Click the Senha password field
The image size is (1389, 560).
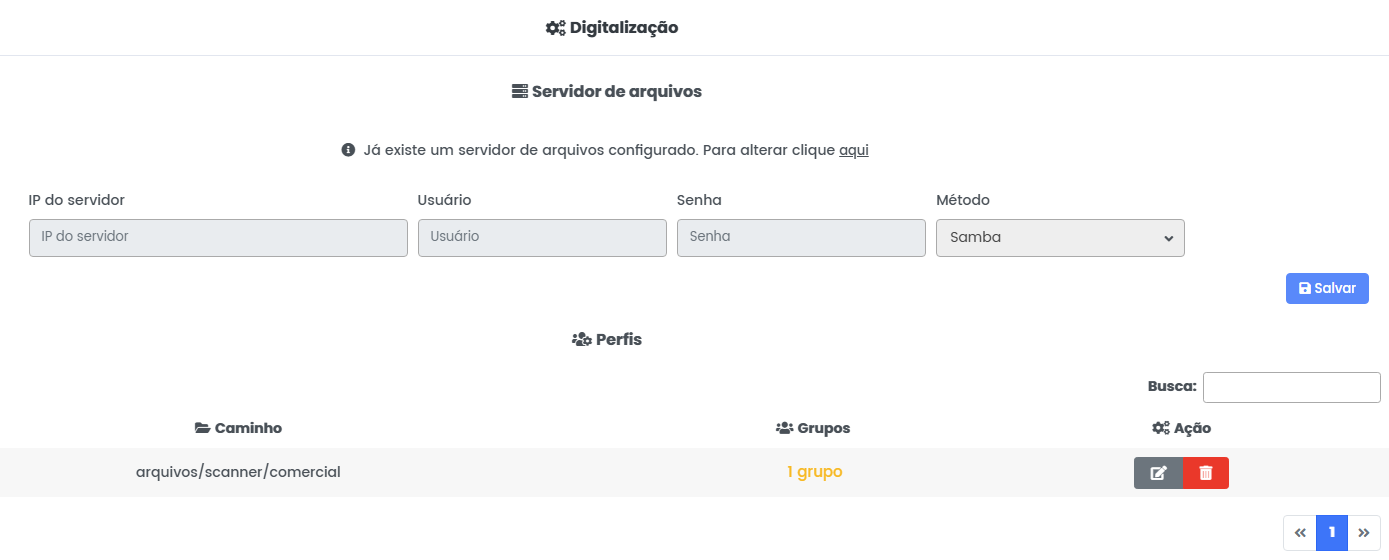801,238
